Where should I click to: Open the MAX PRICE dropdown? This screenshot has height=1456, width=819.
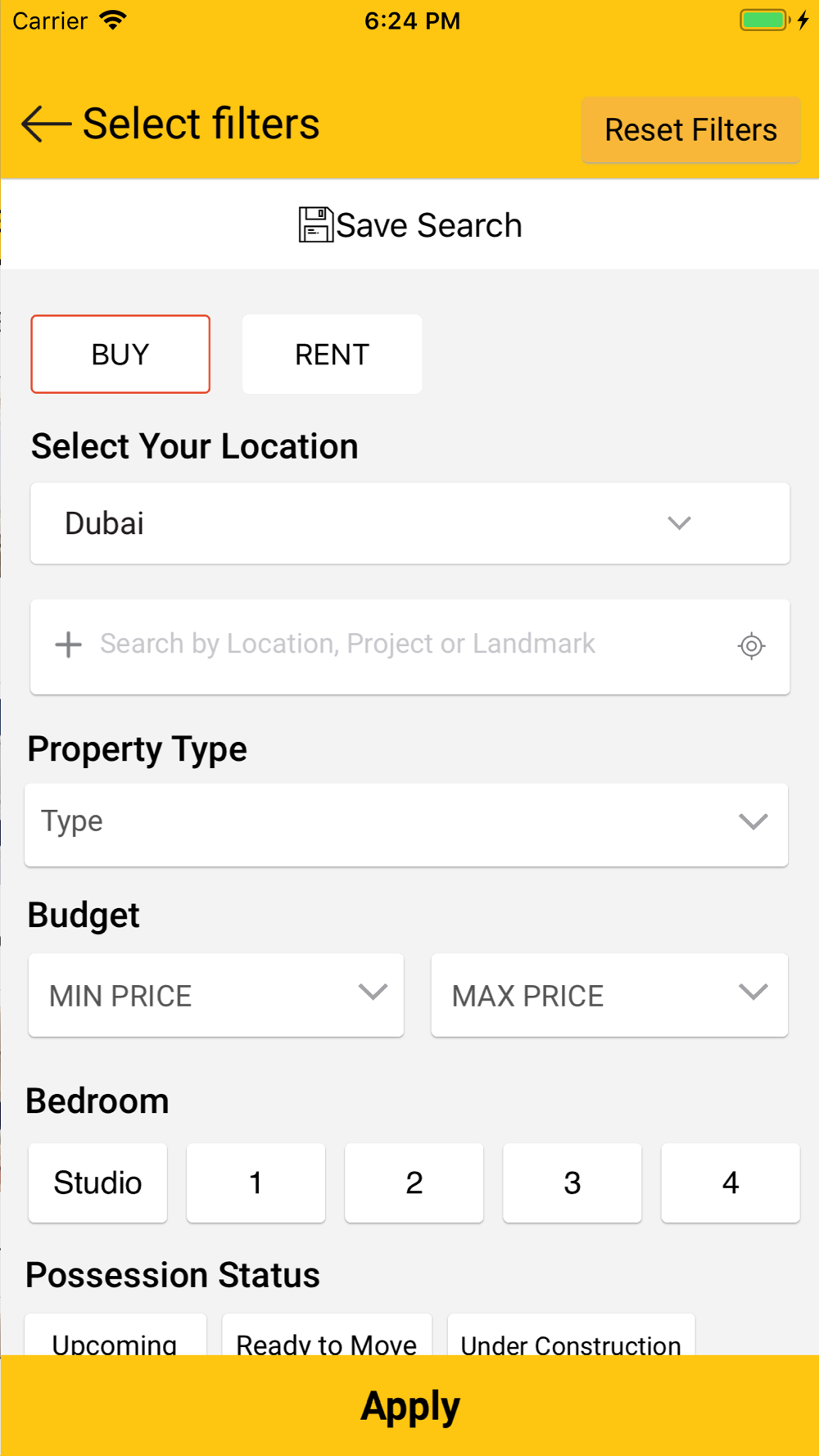coord(609,995)
